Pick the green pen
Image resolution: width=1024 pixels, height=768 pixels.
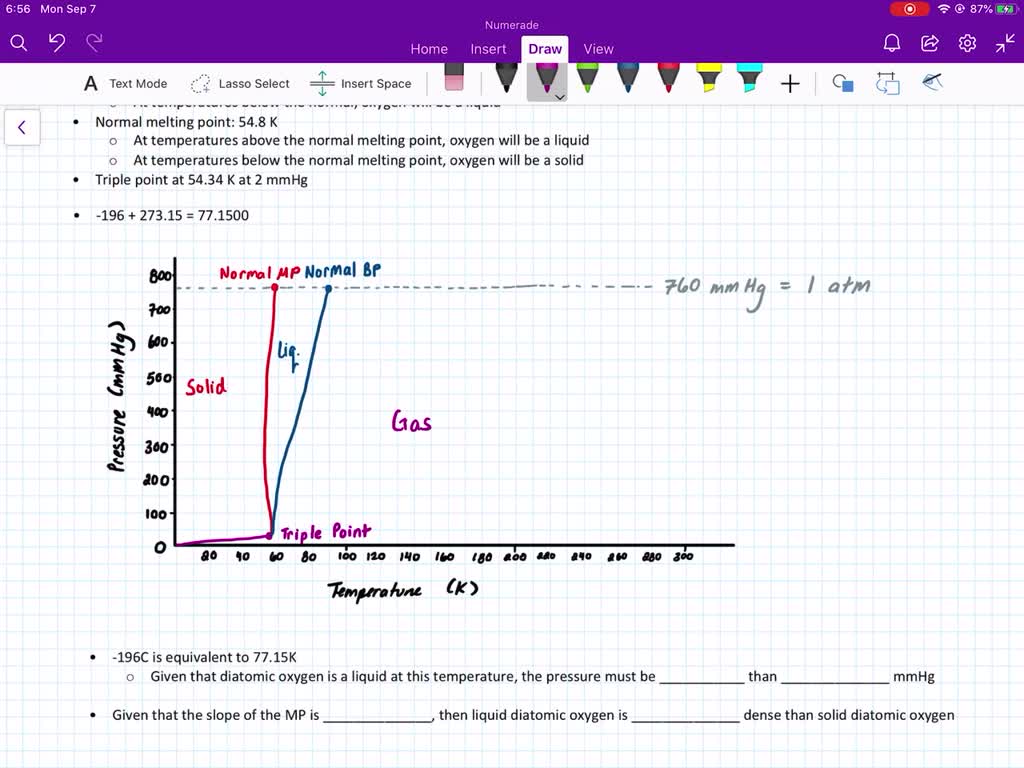[587, 78]
